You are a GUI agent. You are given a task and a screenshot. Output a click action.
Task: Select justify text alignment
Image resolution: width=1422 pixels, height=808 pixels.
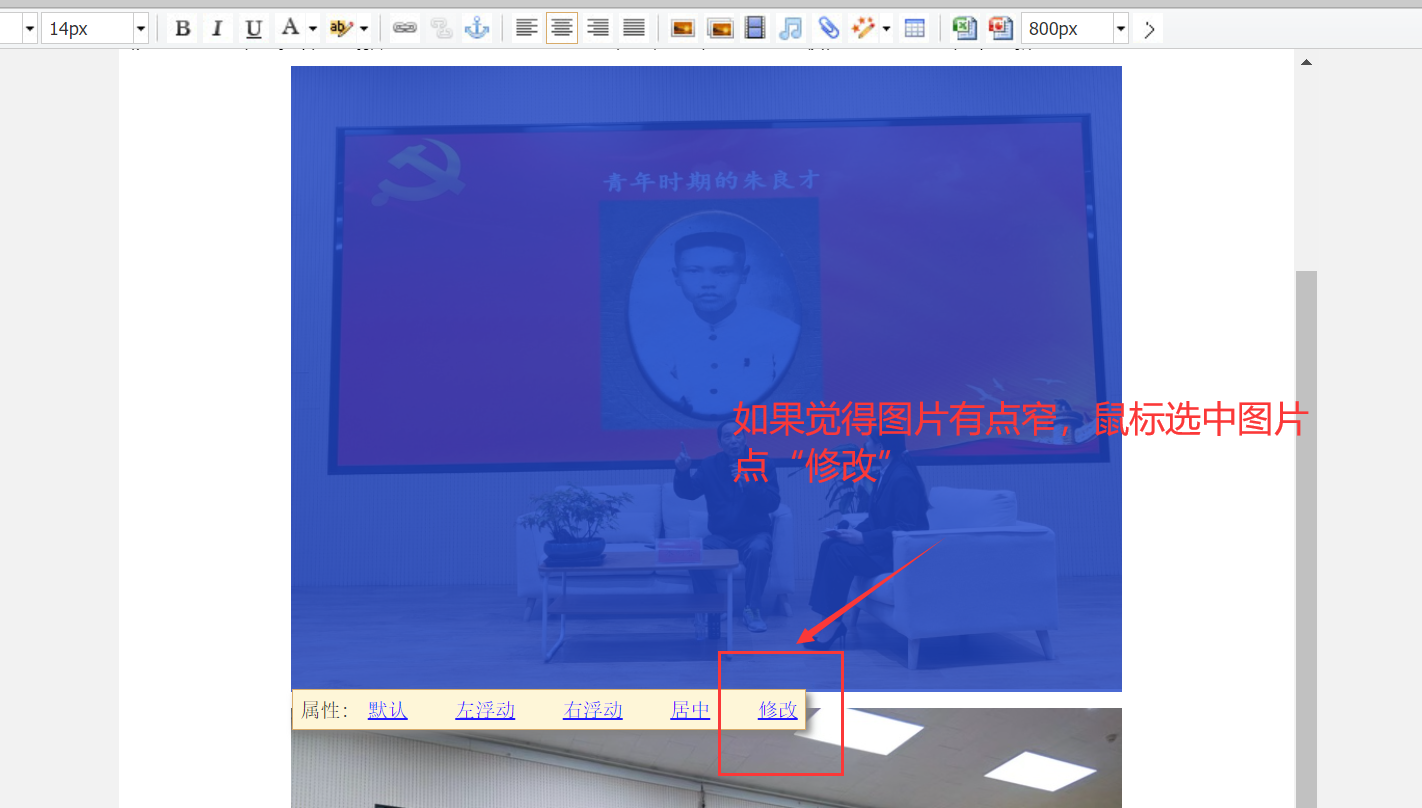(x=634, y=29)
